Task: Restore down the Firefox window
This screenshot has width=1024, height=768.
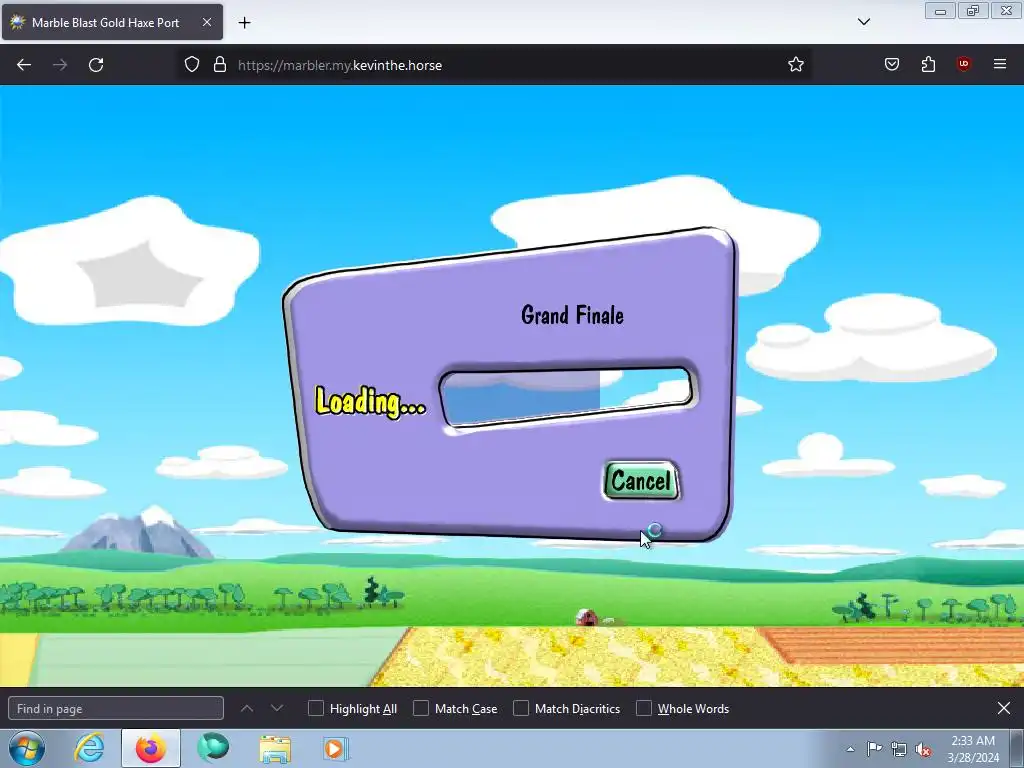Action: coord(973,10)
